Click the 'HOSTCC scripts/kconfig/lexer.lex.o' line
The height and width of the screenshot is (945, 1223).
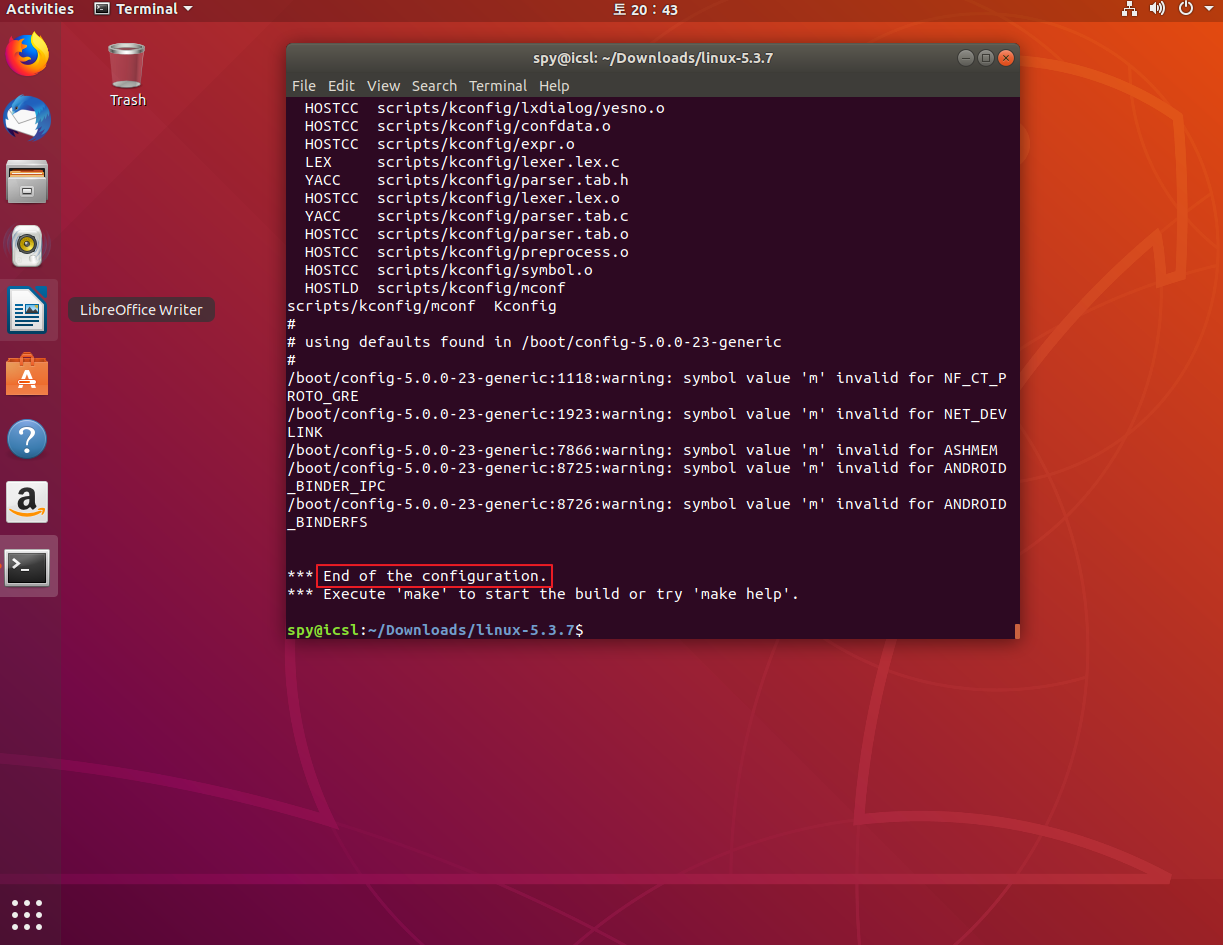click(462, 198)
